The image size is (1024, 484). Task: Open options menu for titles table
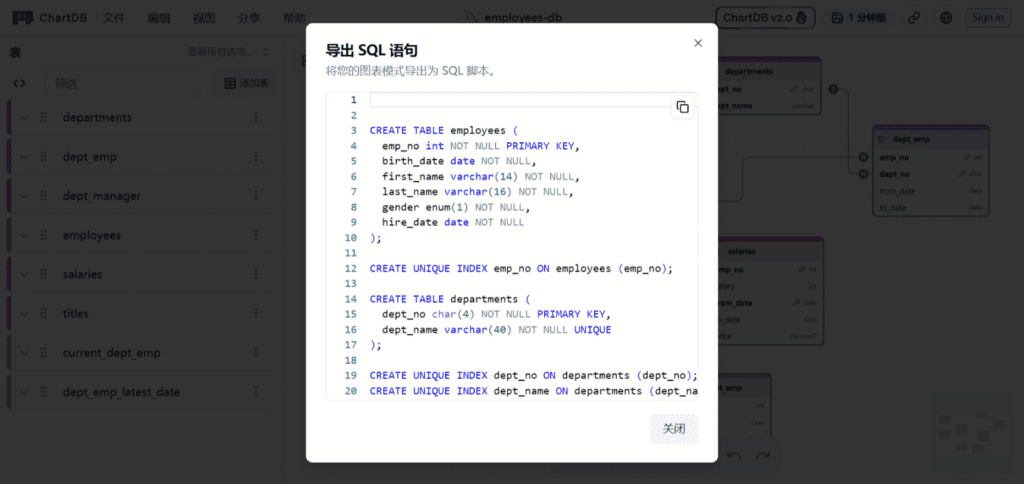[x=255, y=313]
